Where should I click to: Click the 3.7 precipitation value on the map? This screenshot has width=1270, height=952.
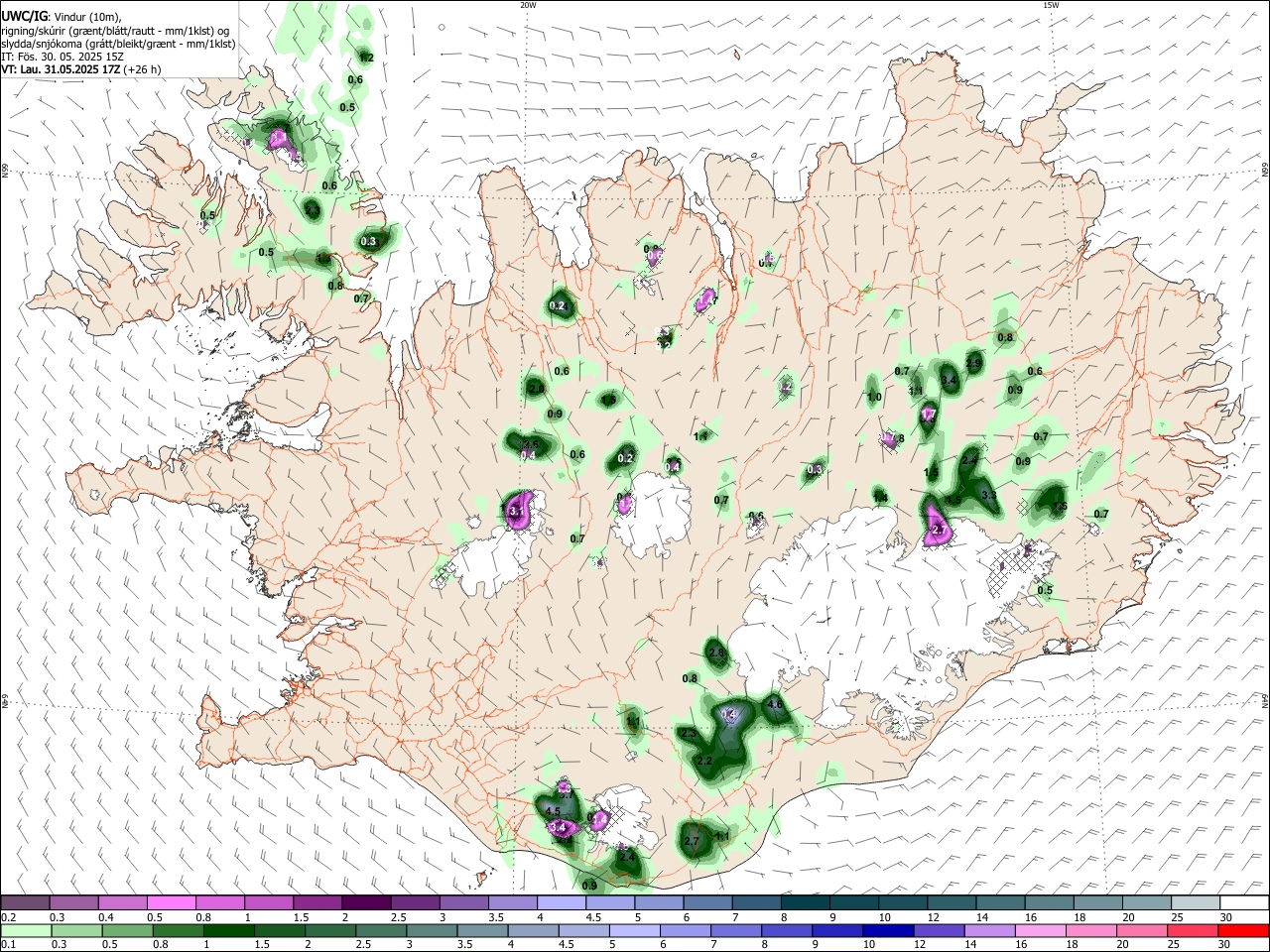point(566,794)
